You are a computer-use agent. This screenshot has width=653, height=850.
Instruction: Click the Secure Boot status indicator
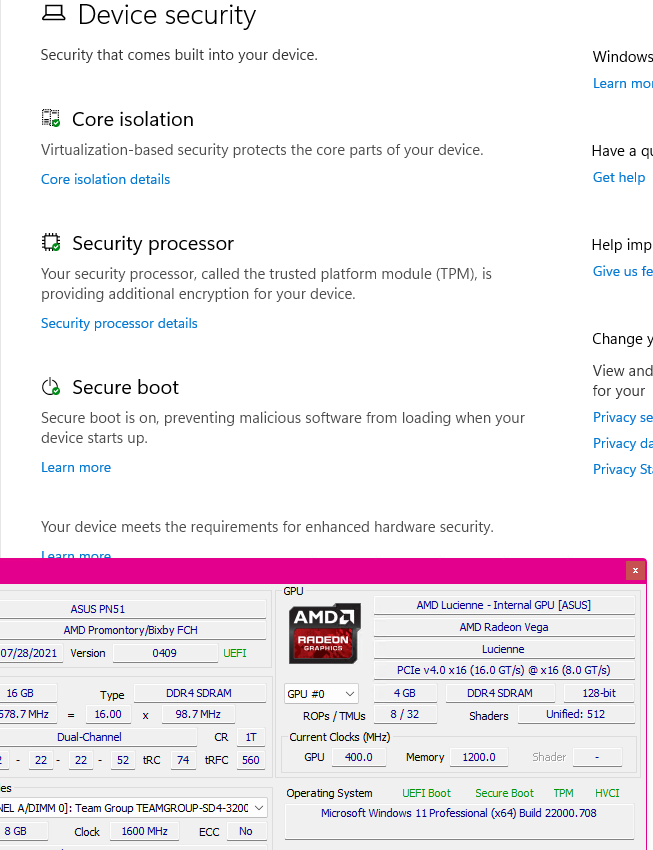pos(503,792)
